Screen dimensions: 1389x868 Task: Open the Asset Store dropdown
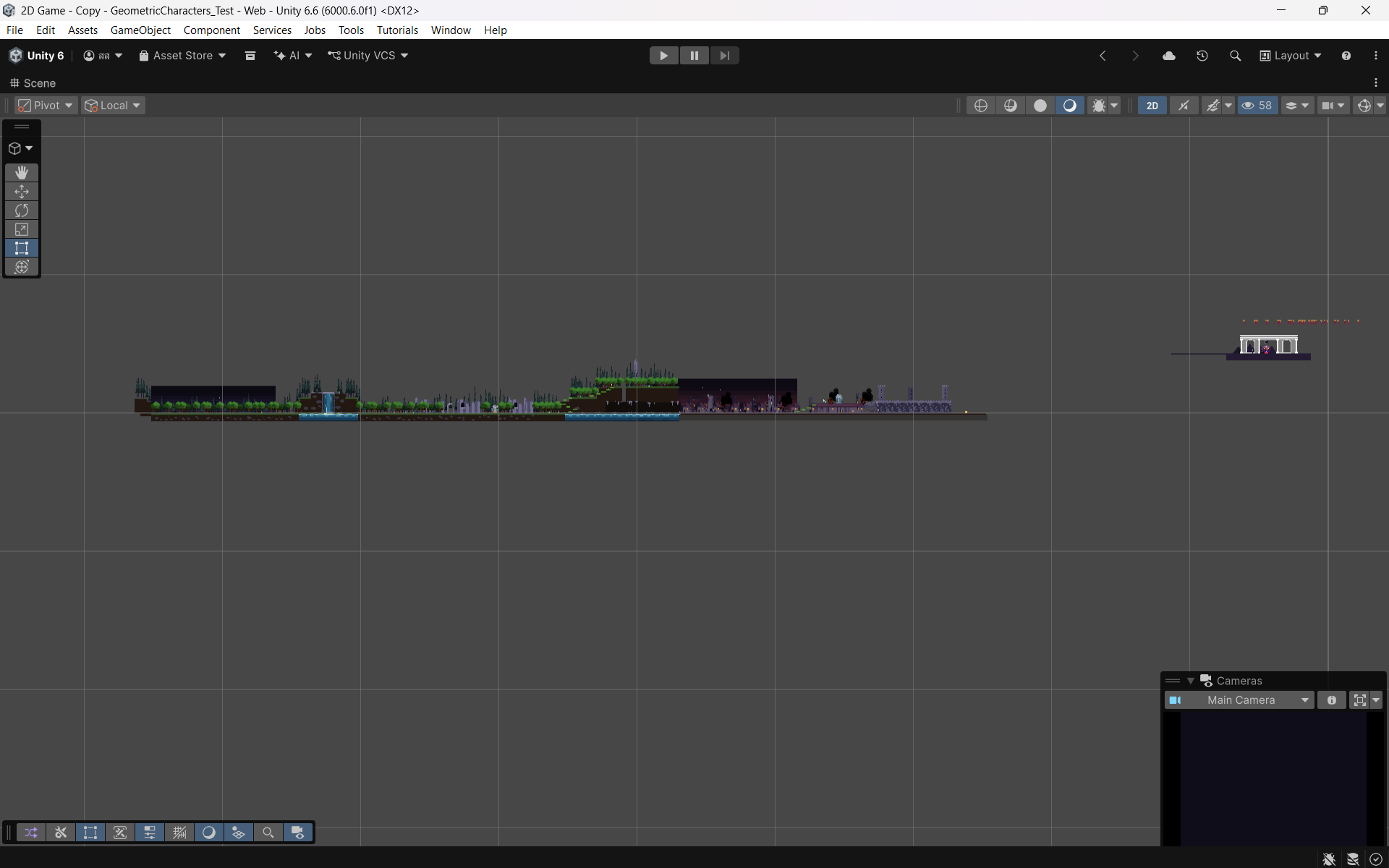click(x=182, y=56)
